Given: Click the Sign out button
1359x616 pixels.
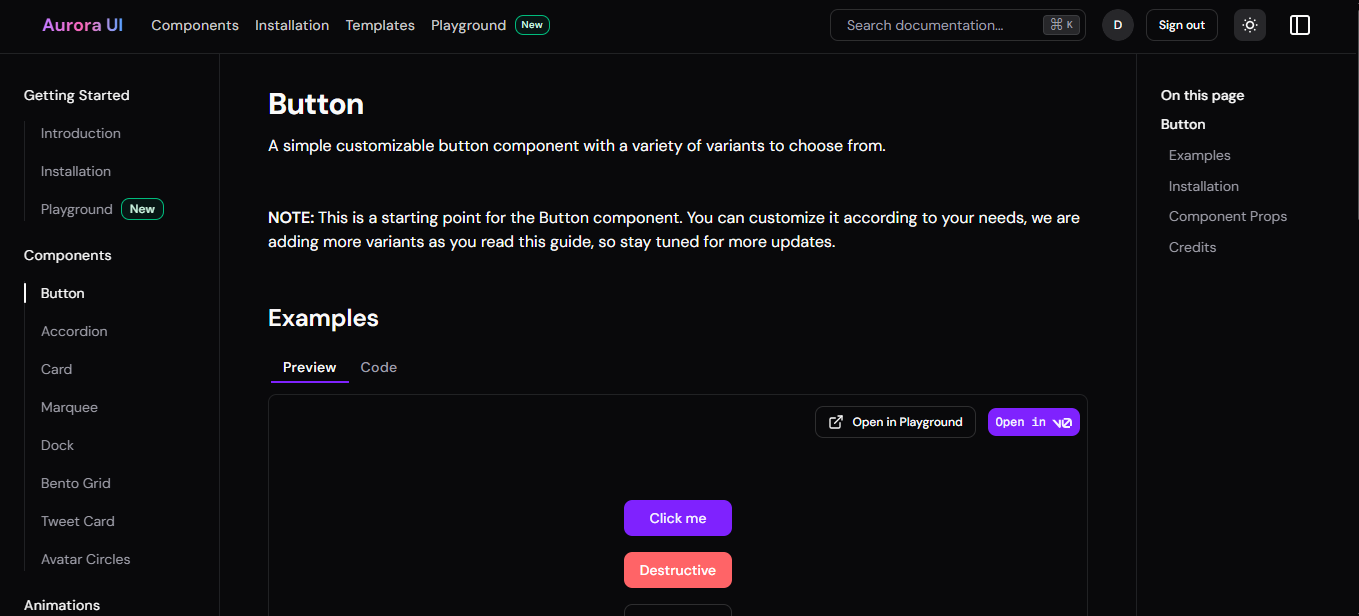Looking at the screenshot, I should [x=1182, y=25].
